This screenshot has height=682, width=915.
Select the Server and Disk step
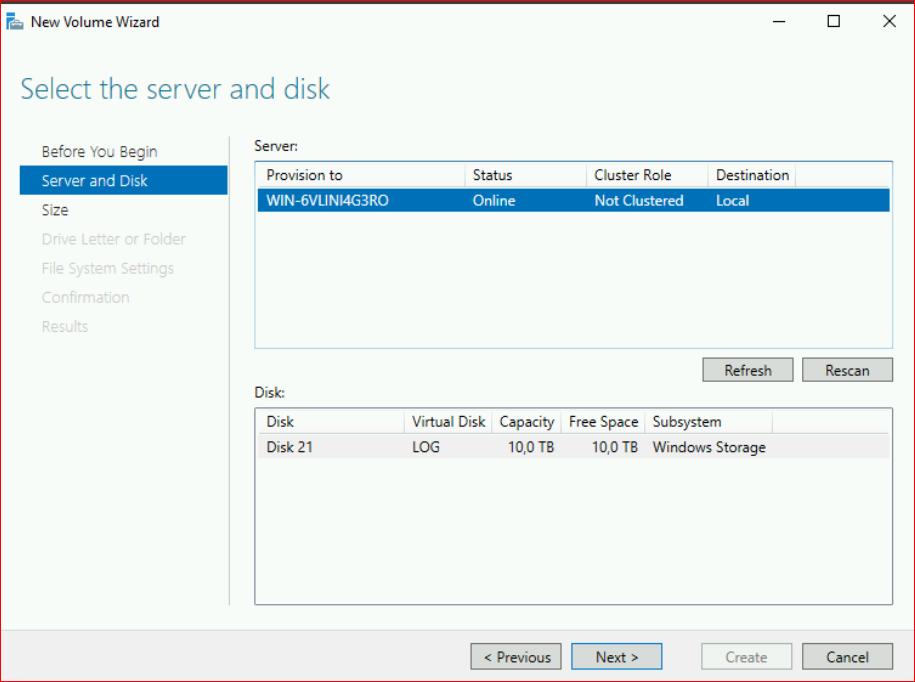[95, 181]
